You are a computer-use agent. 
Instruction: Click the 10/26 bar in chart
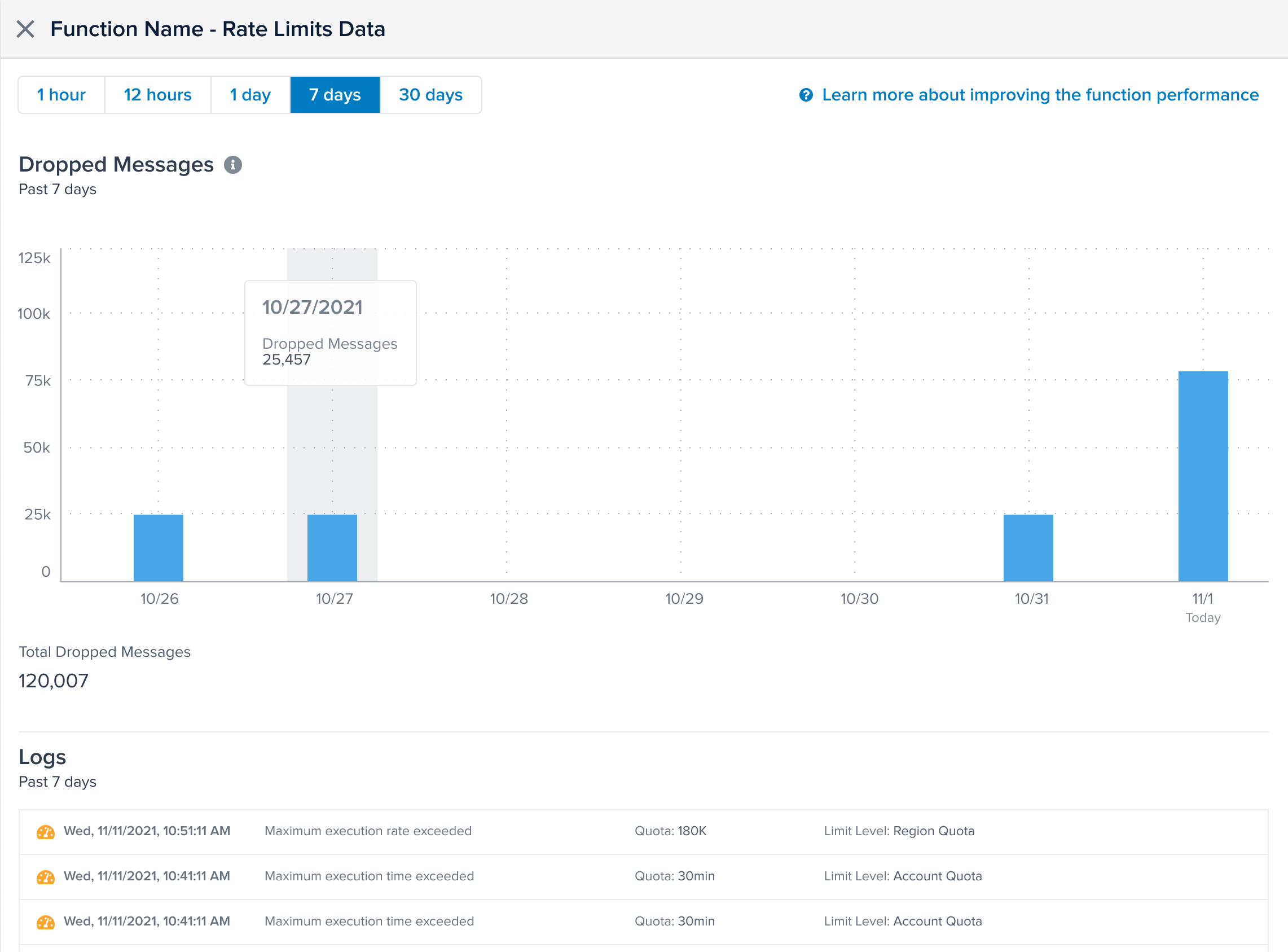click(159, 547)
